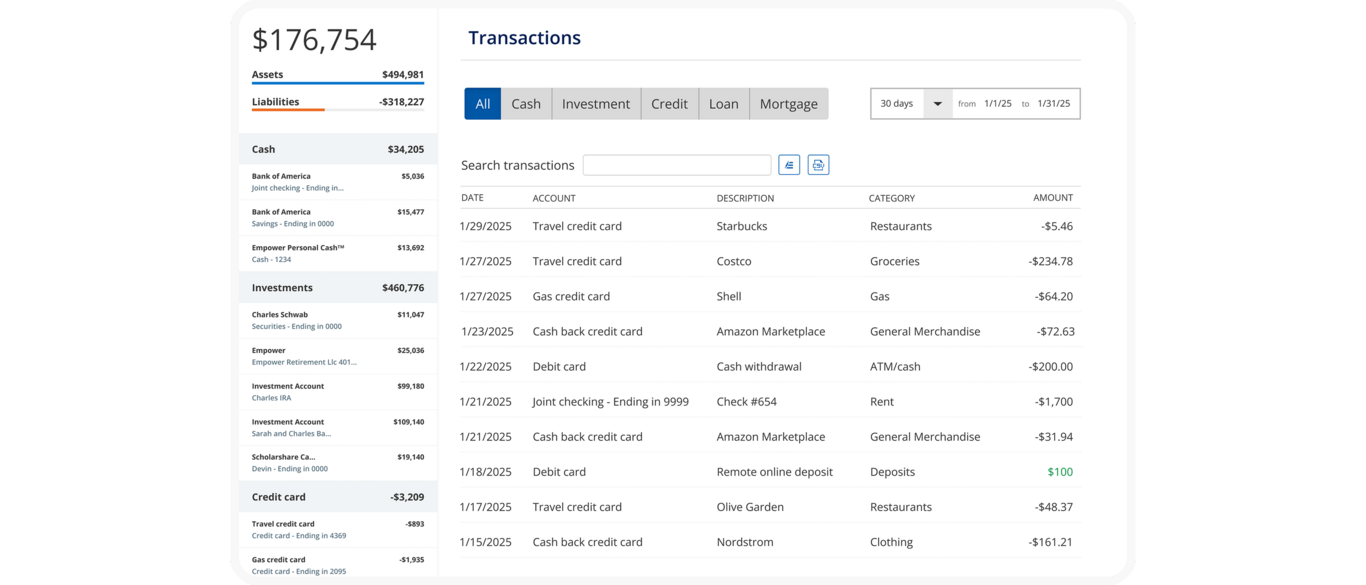Expand the Credit card section header
1366x585 pixels.
[x=337, y=497]
